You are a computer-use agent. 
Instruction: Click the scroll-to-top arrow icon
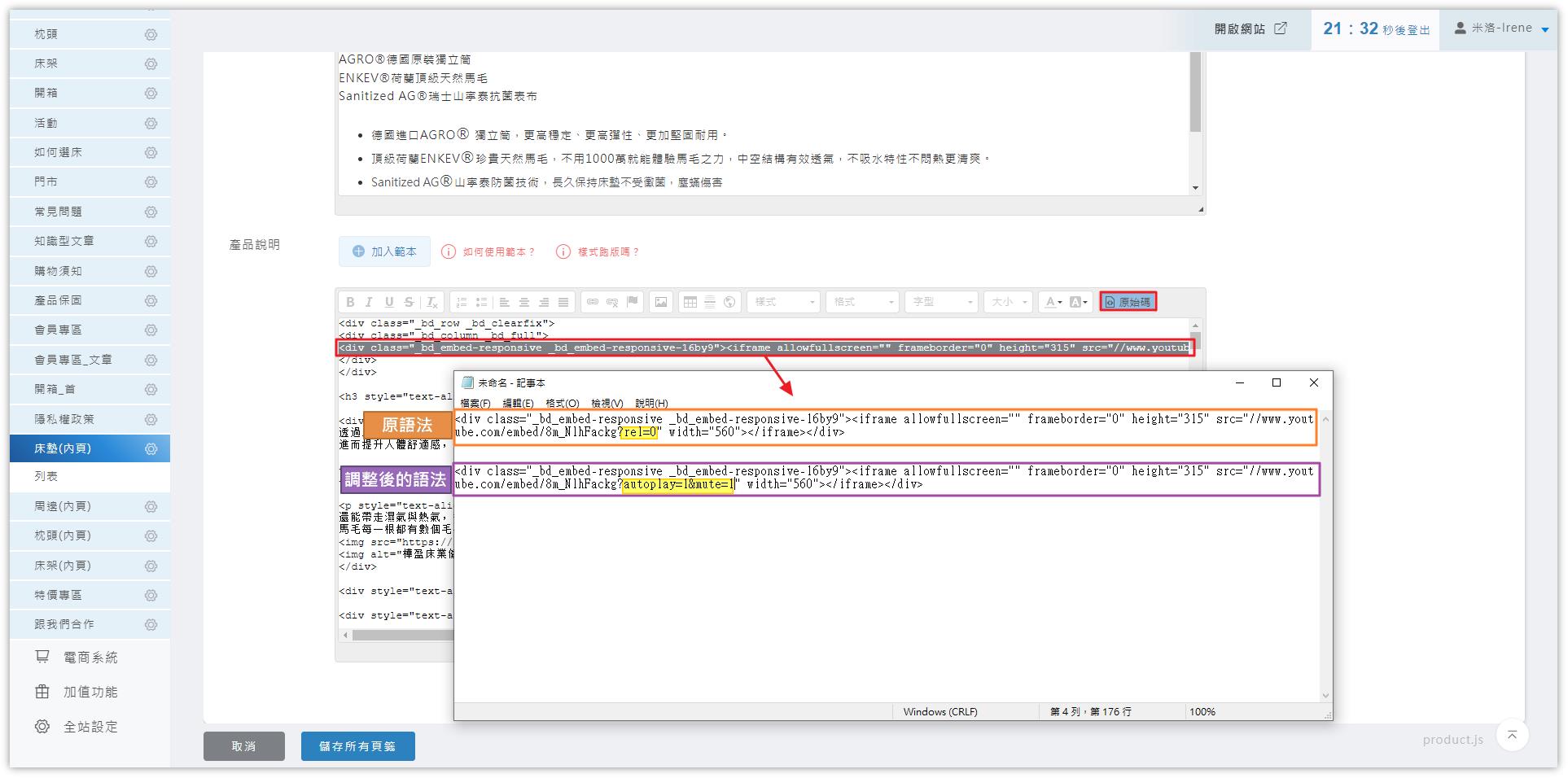click(x=1512, y=736)
